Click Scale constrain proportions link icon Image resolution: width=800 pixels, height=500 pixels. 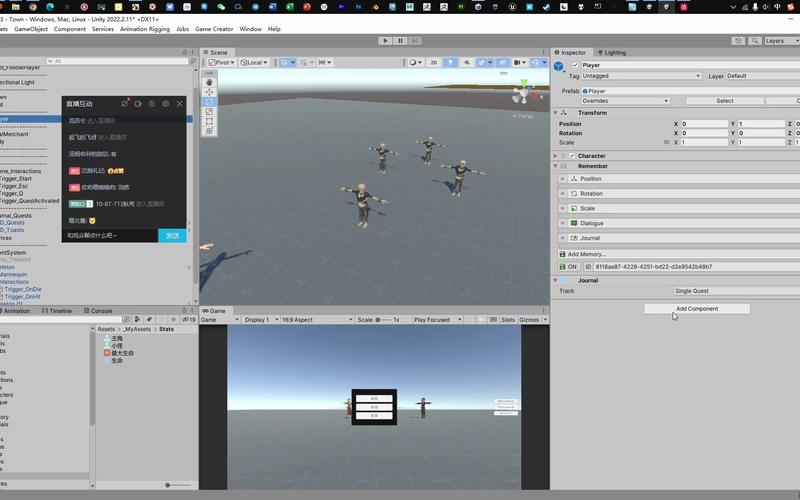point(666,143)
